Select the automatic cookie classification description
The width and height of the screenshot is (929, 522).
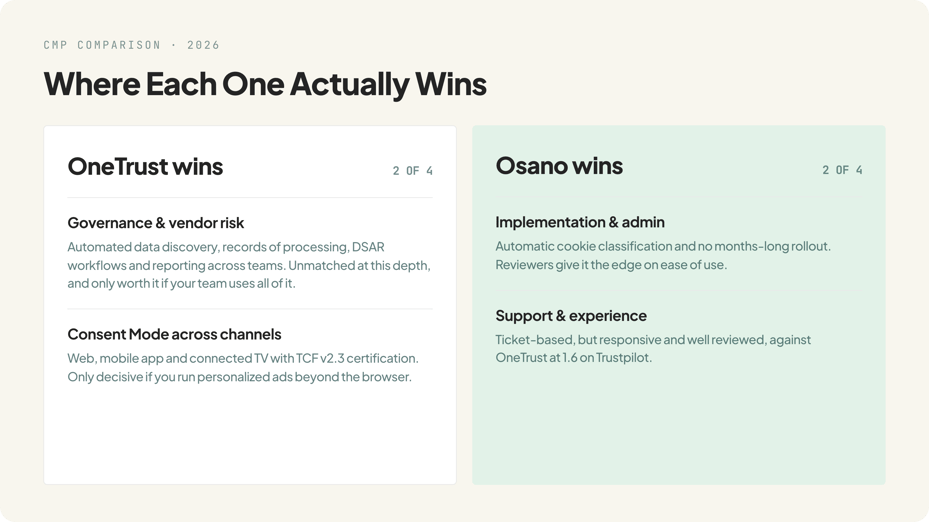coord(663,255)
